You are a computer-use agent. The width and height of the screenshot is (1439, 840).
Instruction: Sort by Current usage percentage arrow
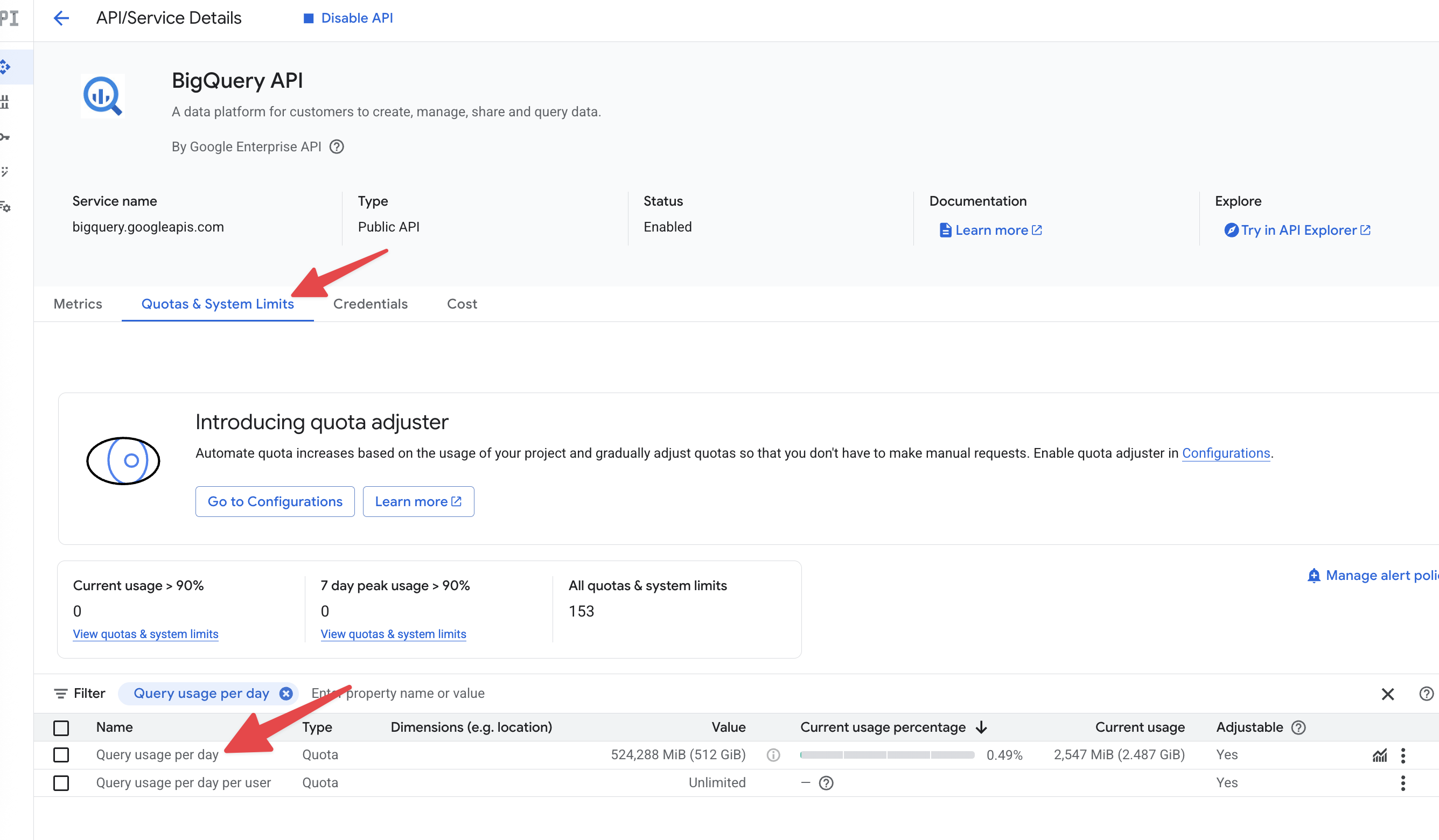point(982,727)
